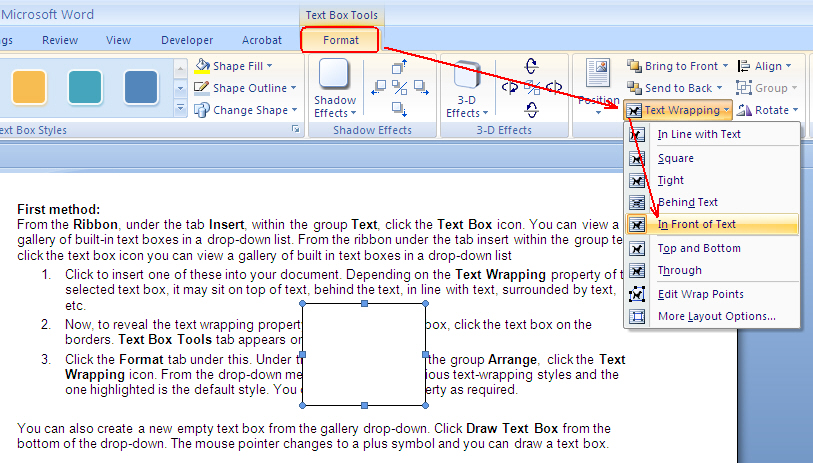The height and width of the screenshot is (463, 813).
Task: Open the Shadow Effects dropdown arrow
Action: 354,113
